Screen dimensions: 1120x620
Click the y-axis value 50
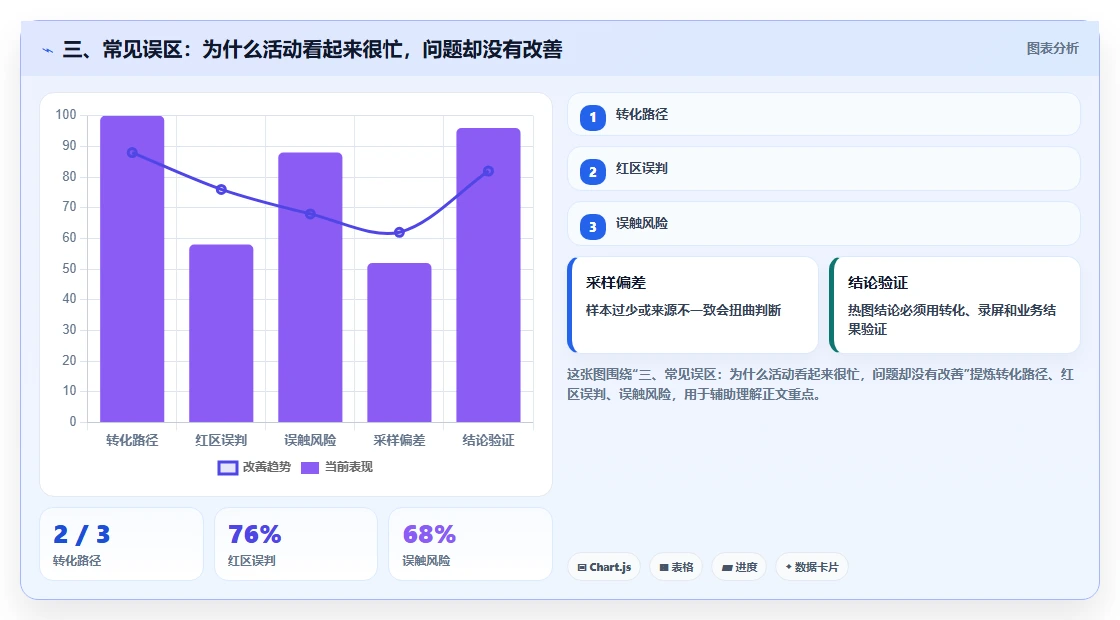tap(69, 269)
